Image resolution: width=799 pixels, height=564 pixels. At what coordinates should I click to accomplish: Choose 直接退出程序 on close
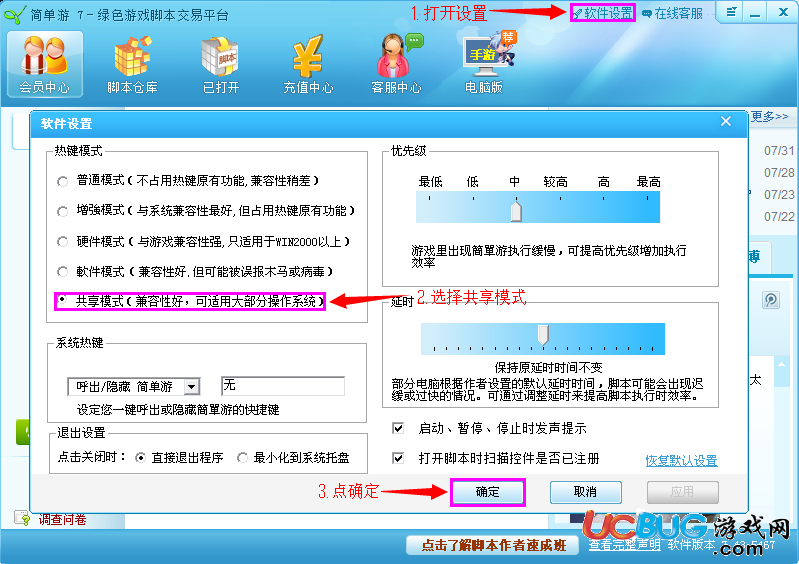click(x=140, y=458)
